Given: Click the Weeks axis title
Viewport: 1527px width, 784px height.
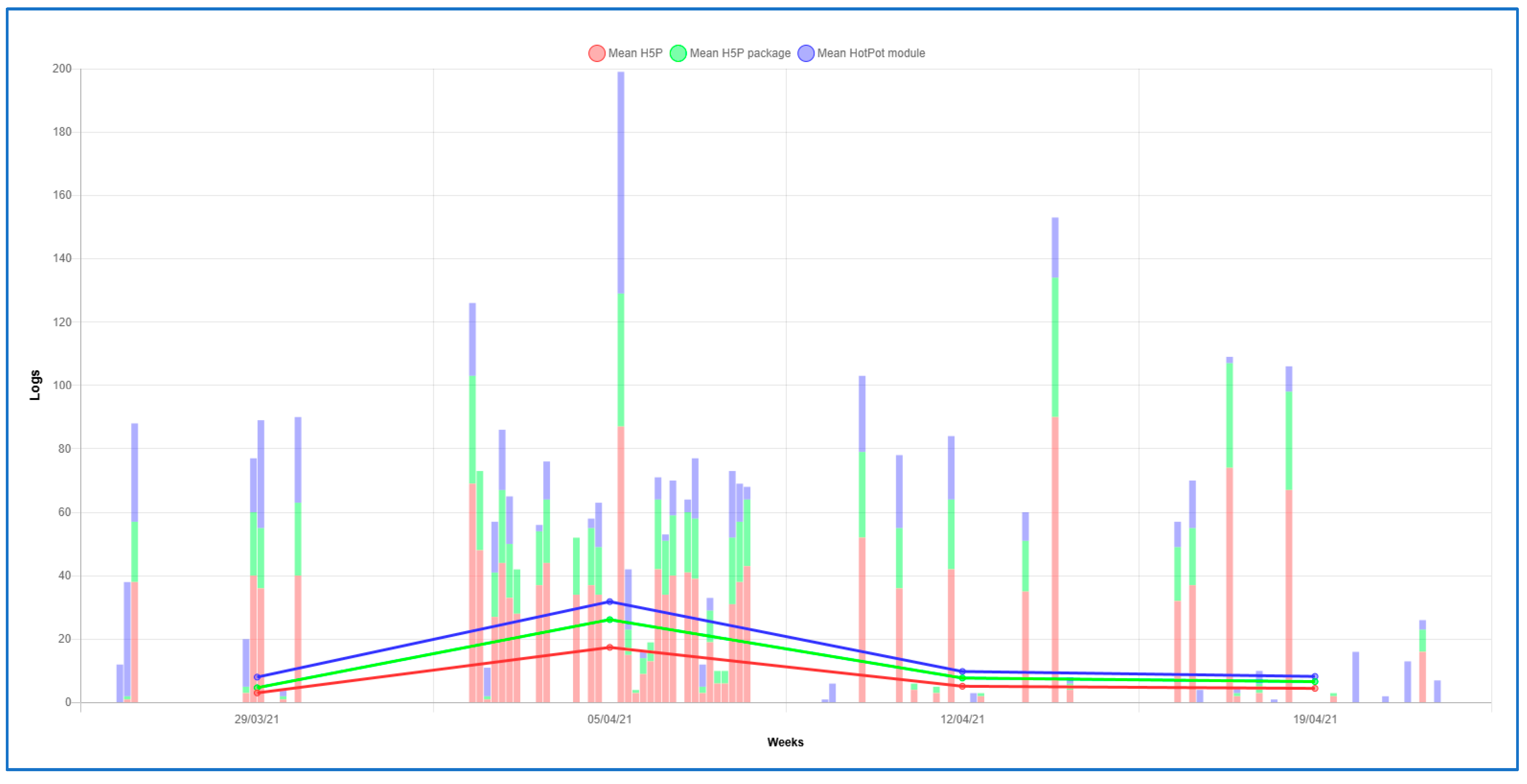Looking at the screenshot, I should click(785, 742).
